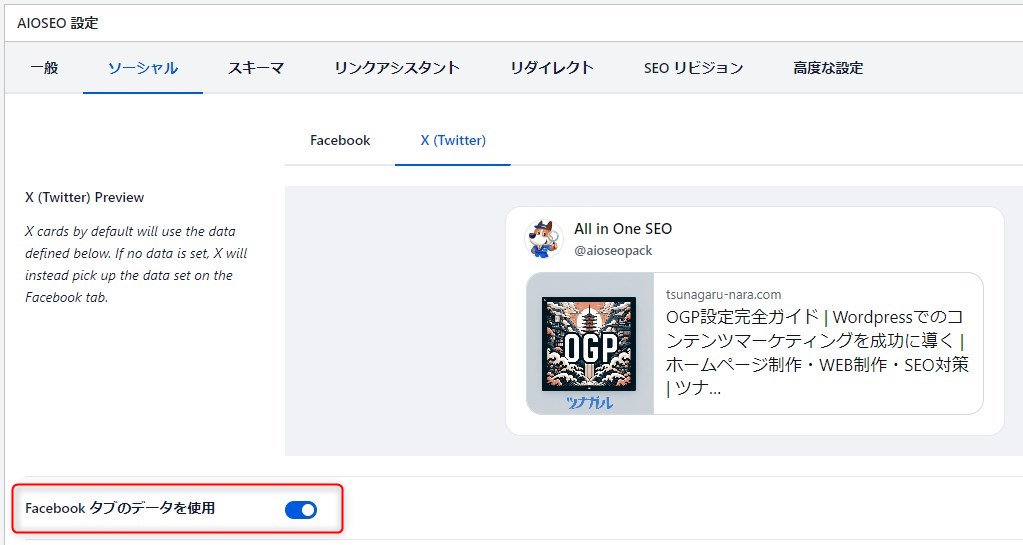
Task: Open the 高度な設定 tab
Action: [x=828, y=68]
